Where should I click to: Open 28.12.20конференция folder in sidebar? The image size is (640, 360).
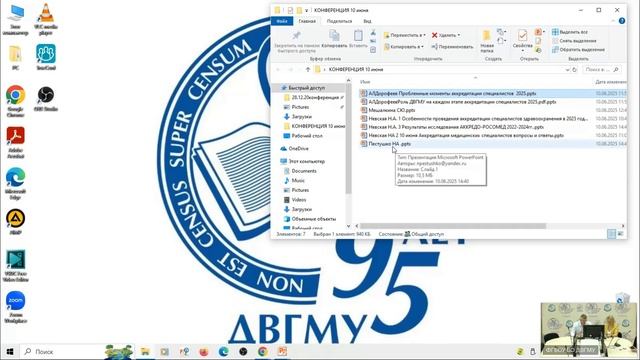pos(315,98)
